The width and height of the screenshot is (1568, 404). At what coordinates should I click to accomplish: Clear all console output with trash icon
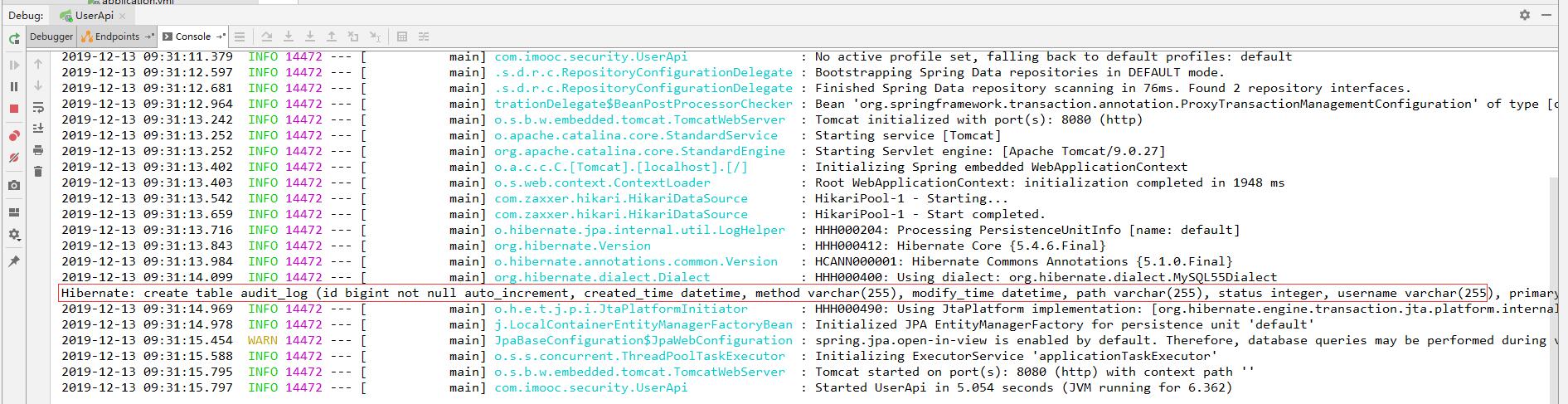38,172
